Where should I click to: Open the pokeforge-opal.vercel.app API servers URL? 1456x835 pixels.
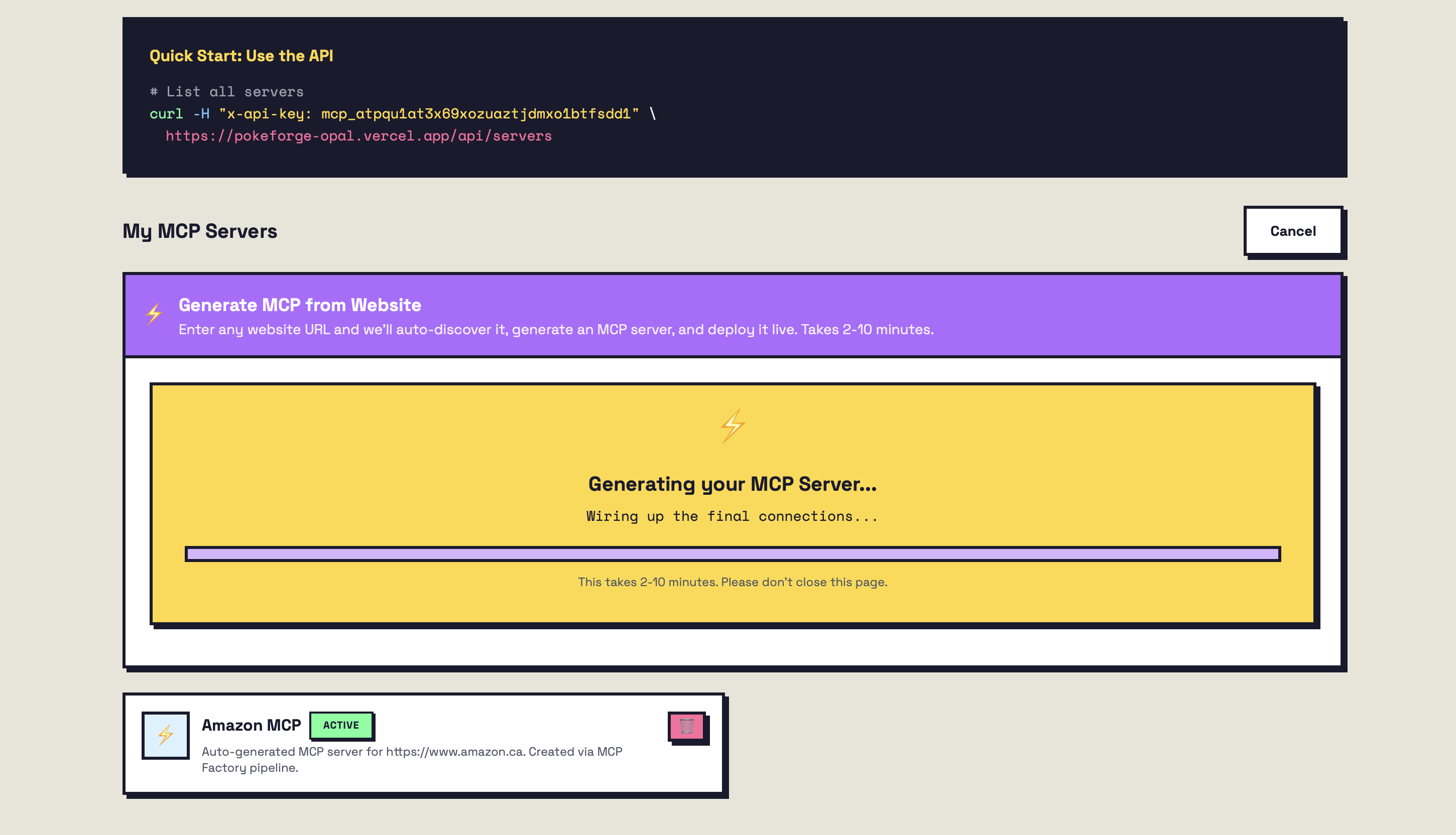click(x=358, y=136)
